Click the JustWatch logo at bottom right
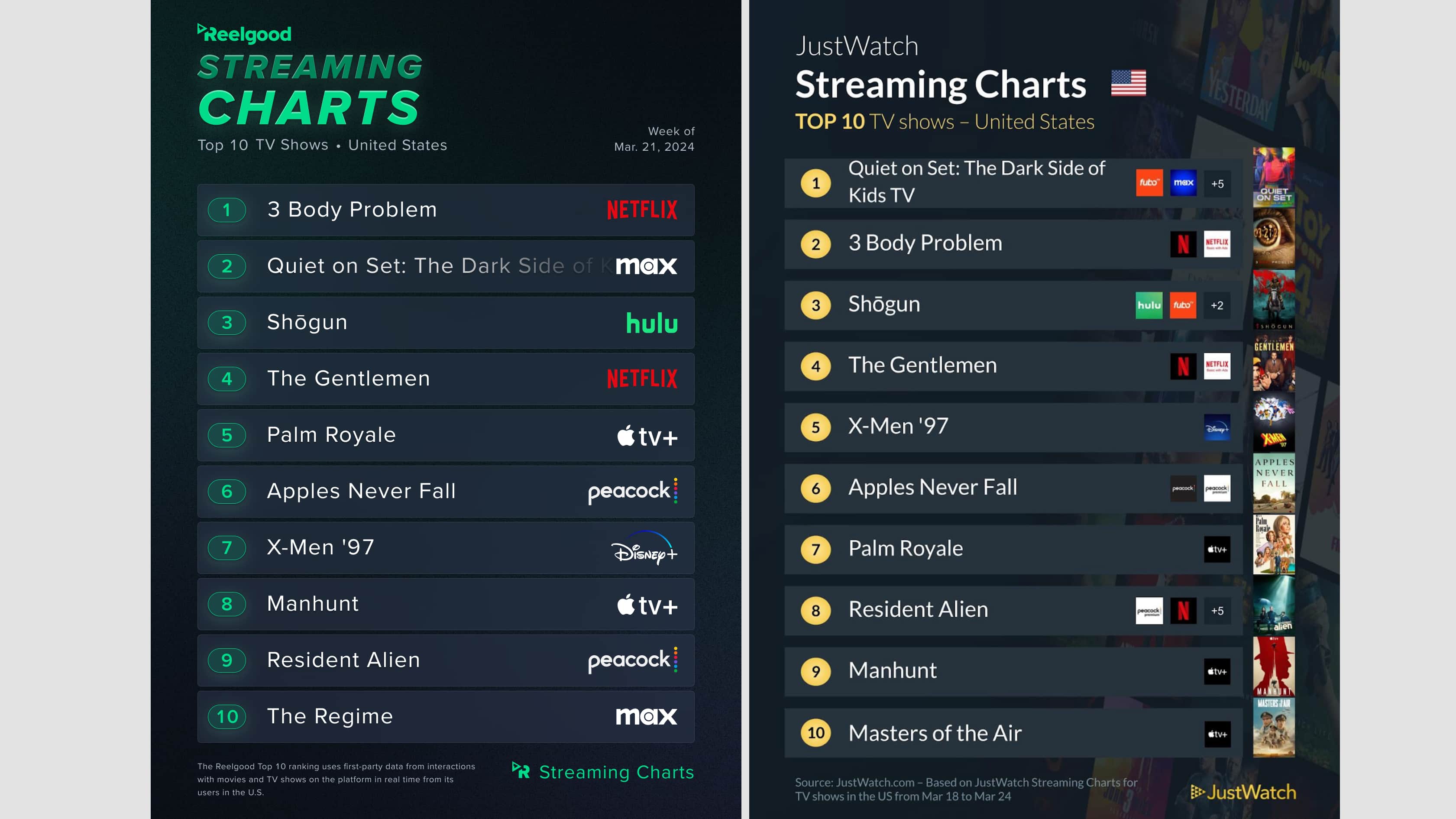 coord(1243,792)
